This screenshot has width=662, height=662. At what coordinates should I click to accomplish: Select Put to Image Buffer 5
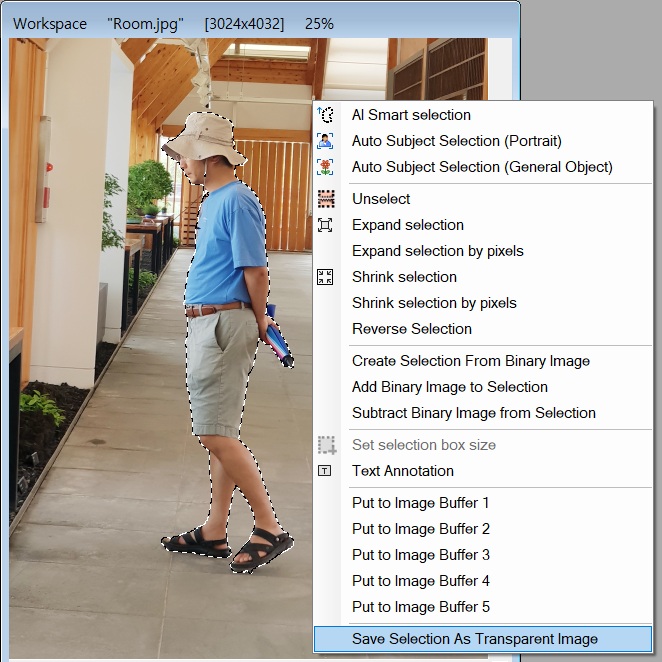point(421,607)
